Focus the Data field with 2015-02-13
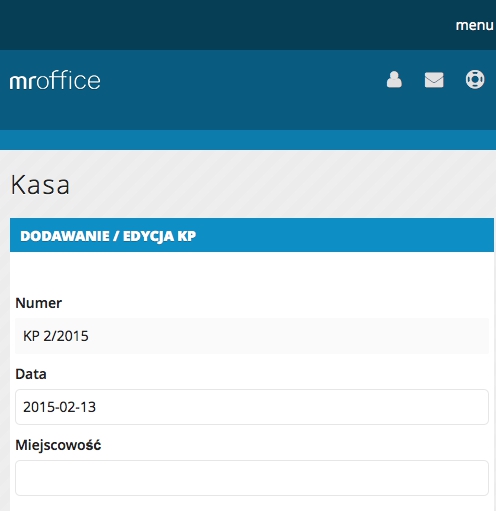Image resolution: width=496 pixels, height=511 pixels. click(x=252, y=407)
